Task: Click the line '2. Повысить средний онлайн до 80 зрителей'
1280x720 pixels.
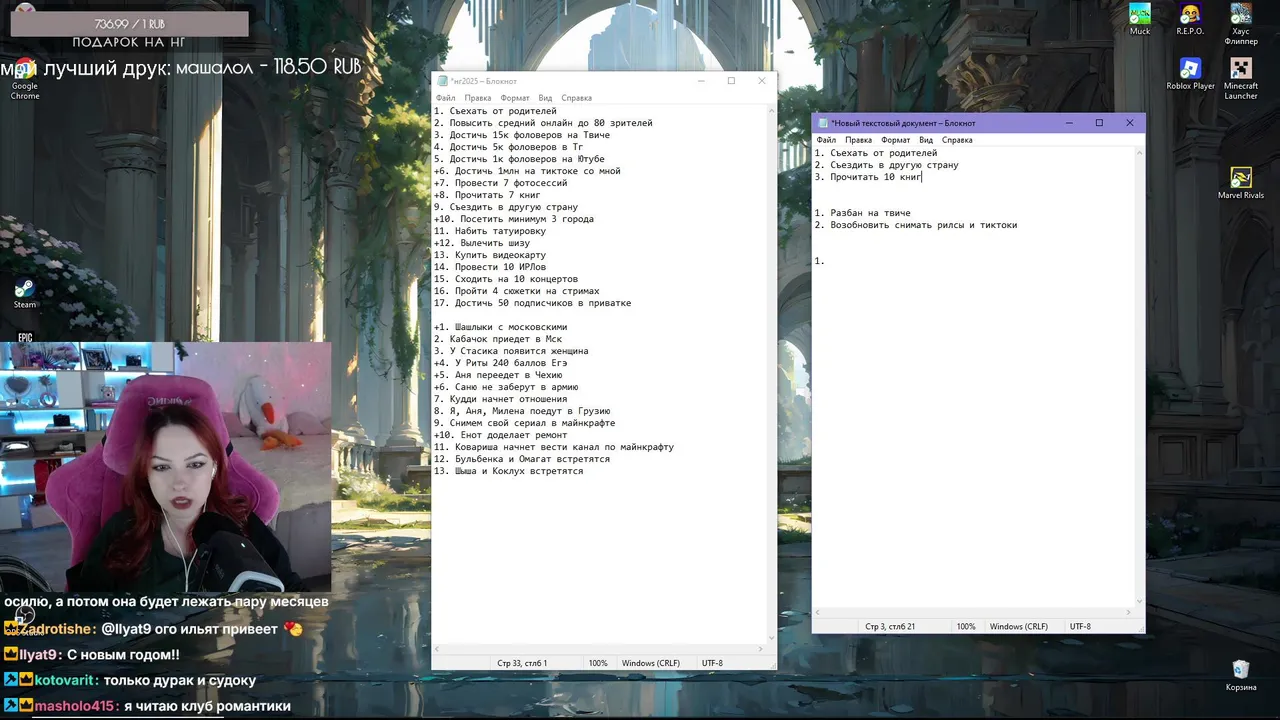Action: click(x=543, y=123)
